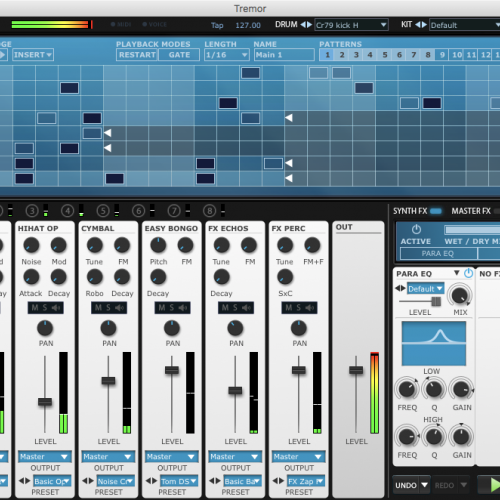This screenshot has height=500, width=500.
Task: Open the CYMBAL Noise Cr preset dropdown
Action: (116, 481)
